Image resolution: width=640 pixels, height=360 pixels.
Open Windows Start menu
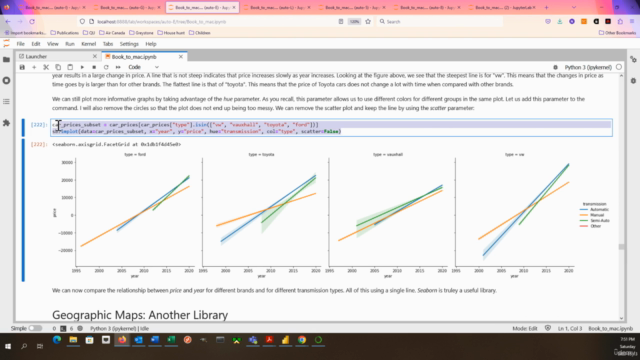coord(8,346)
